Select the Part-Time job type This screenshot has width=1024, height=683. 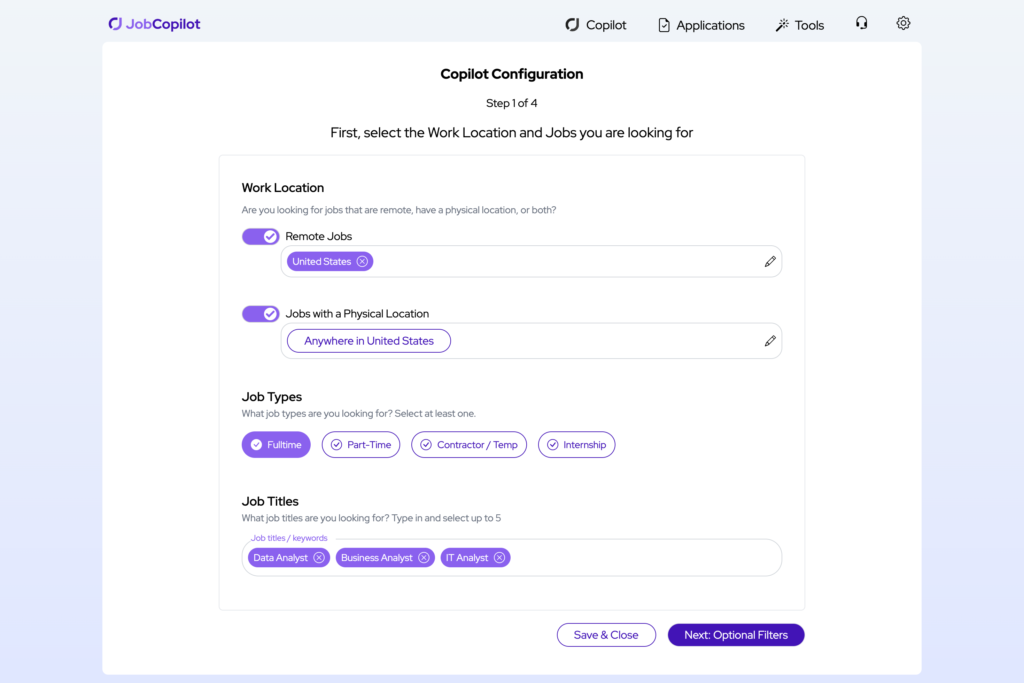click(361, 444)
